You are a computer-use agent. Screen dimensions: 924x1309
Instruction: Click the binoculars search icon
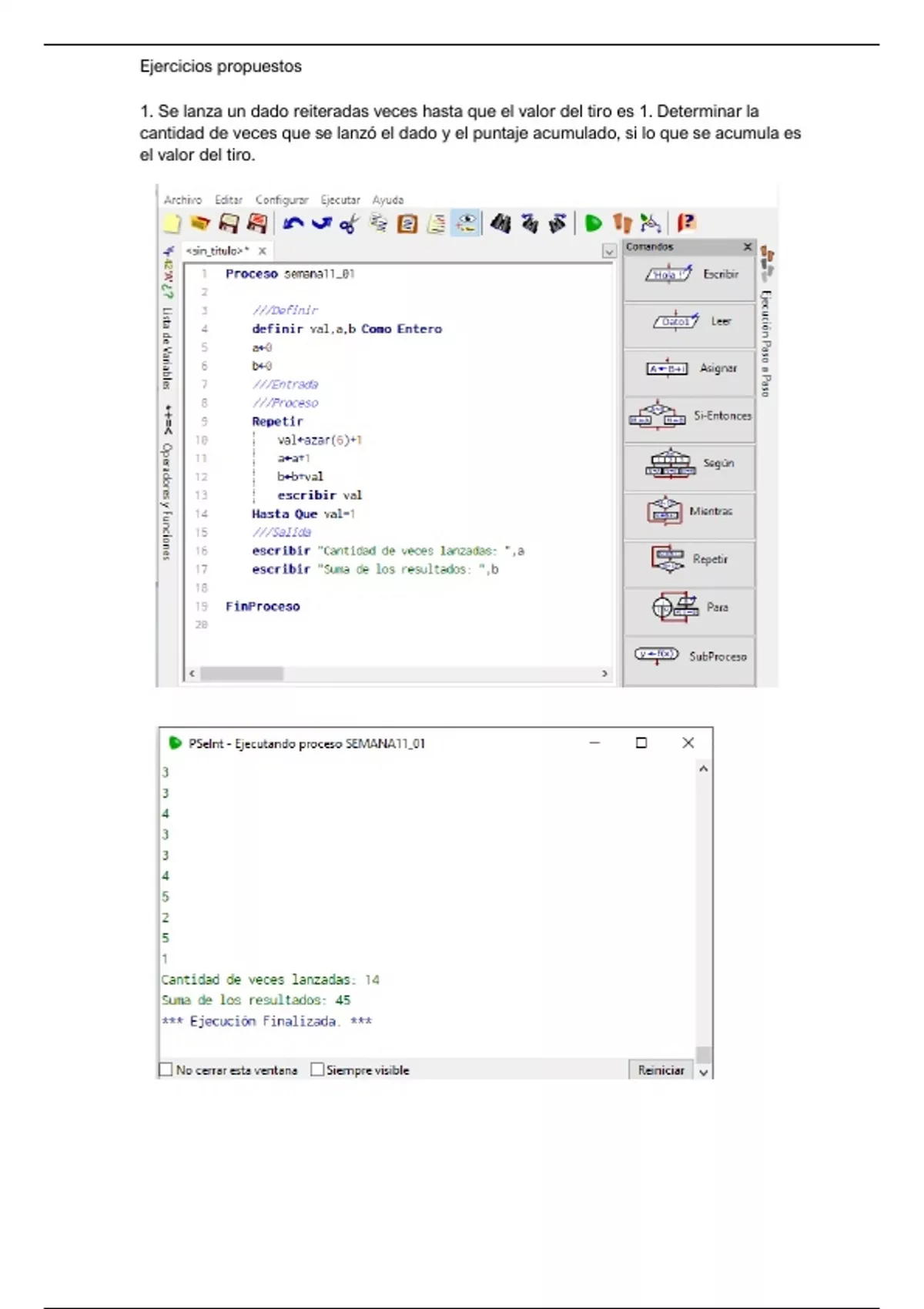[500, 223]
